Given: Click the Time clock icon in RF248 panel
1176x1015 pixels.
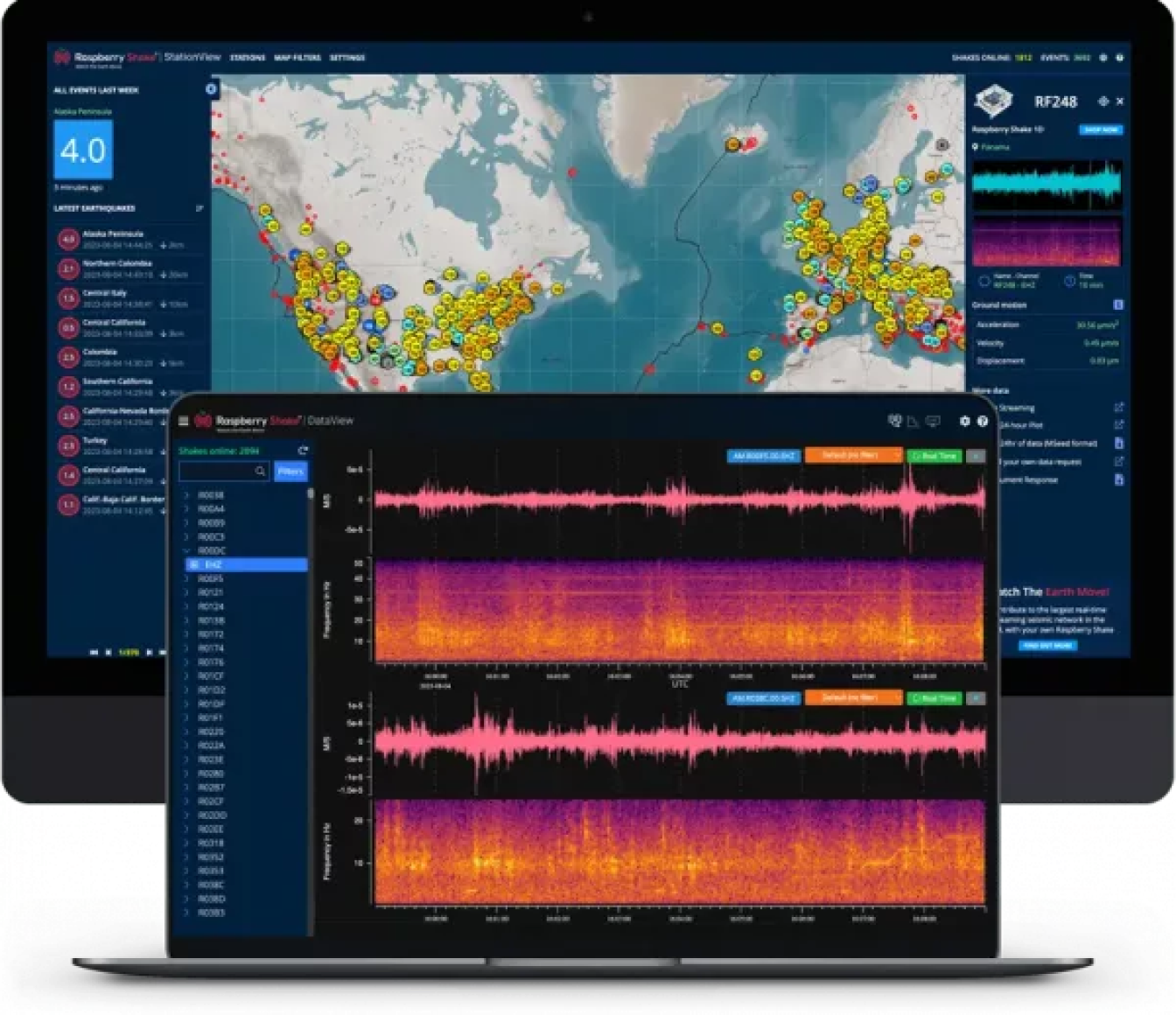Looking at the screenshot, I should click(1069, 281).
